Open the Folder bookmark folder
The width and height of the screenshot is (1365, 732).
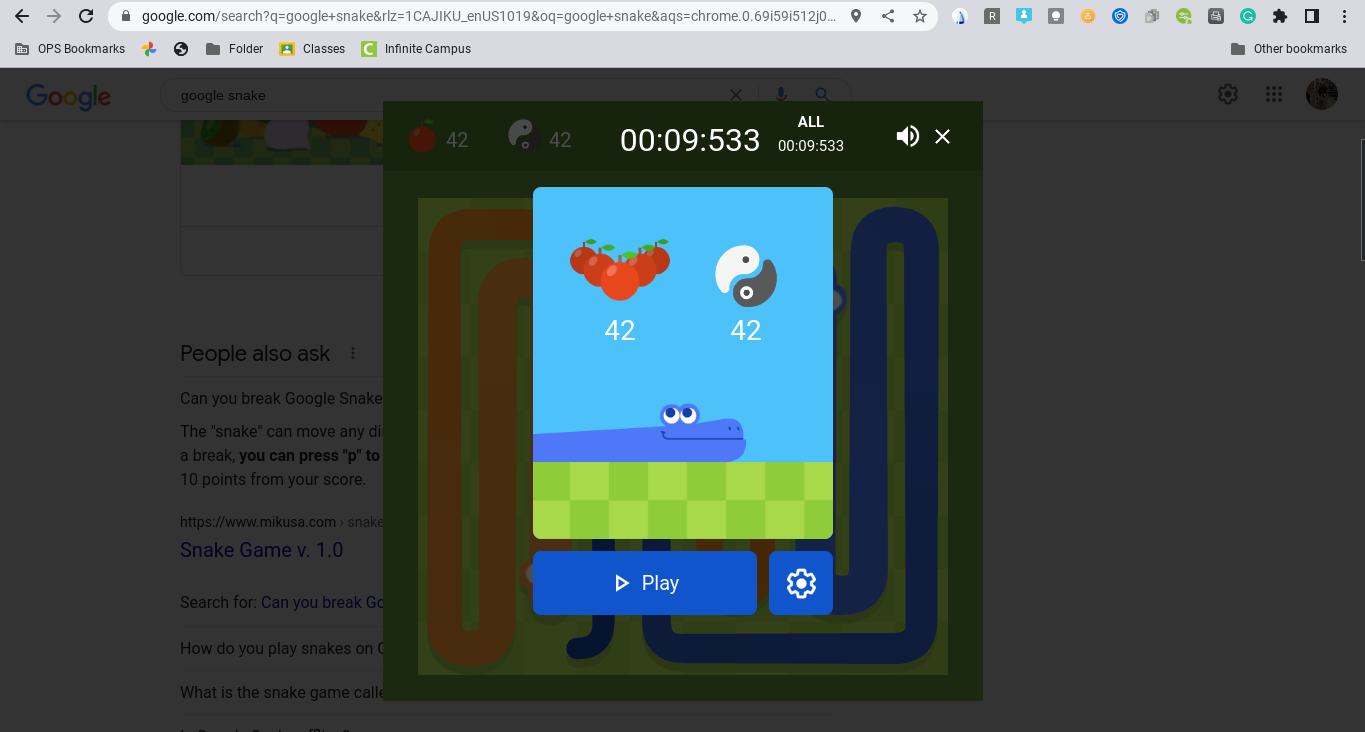[234, 49]
